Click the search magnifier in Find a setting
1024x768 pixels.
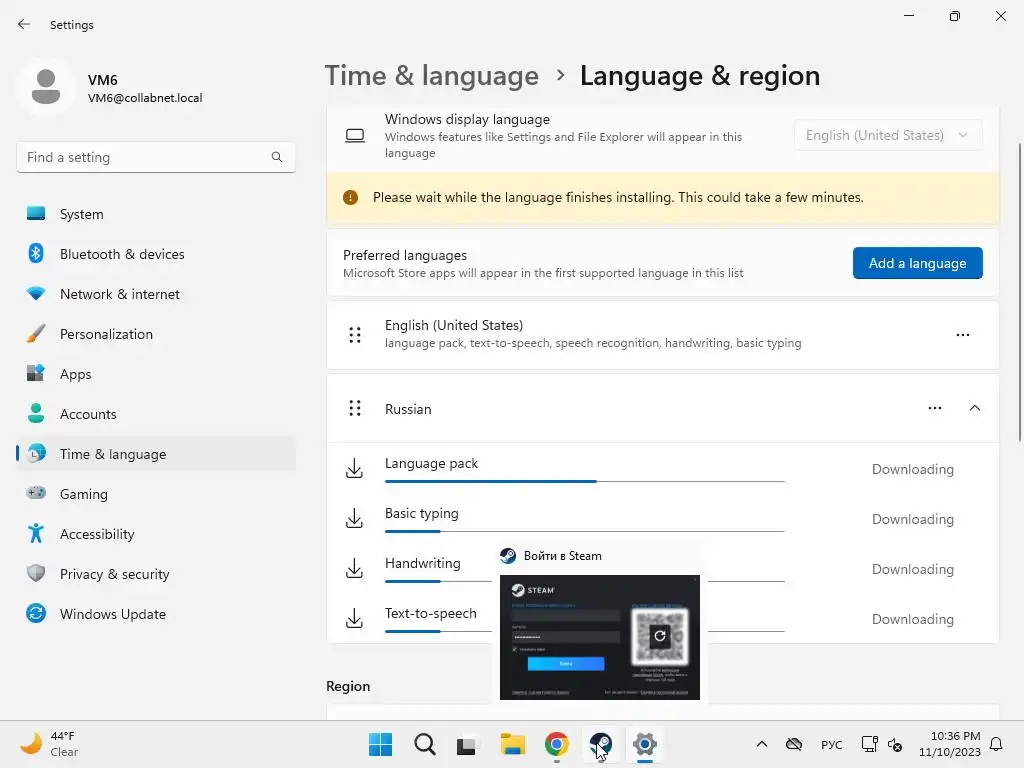click(277, 157)
